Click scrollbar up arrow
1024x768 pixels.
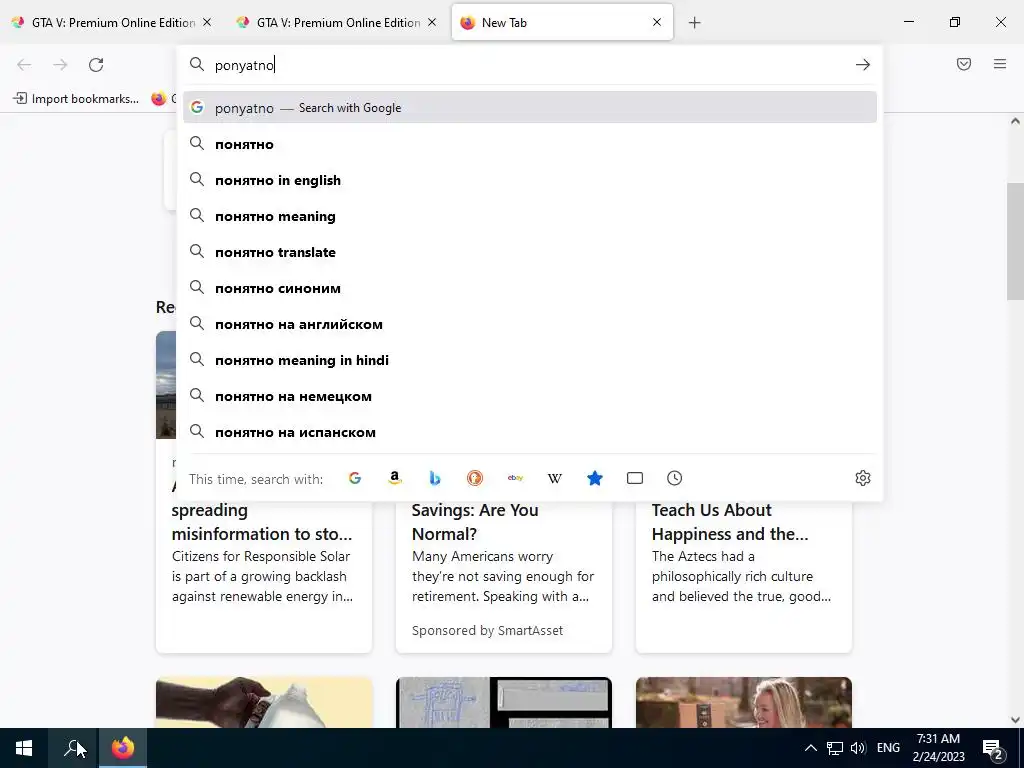[1015, 121]
